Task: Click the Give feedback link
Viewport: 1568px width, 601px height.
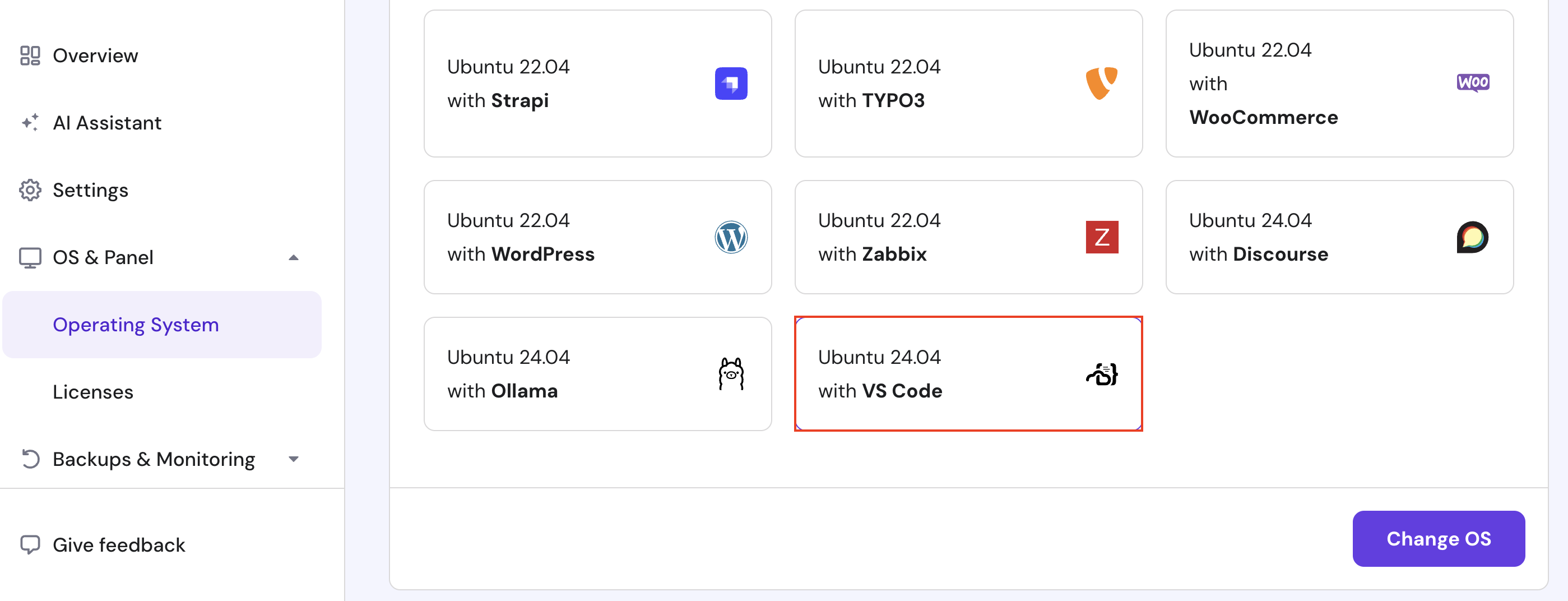Action: pos(118,544)
